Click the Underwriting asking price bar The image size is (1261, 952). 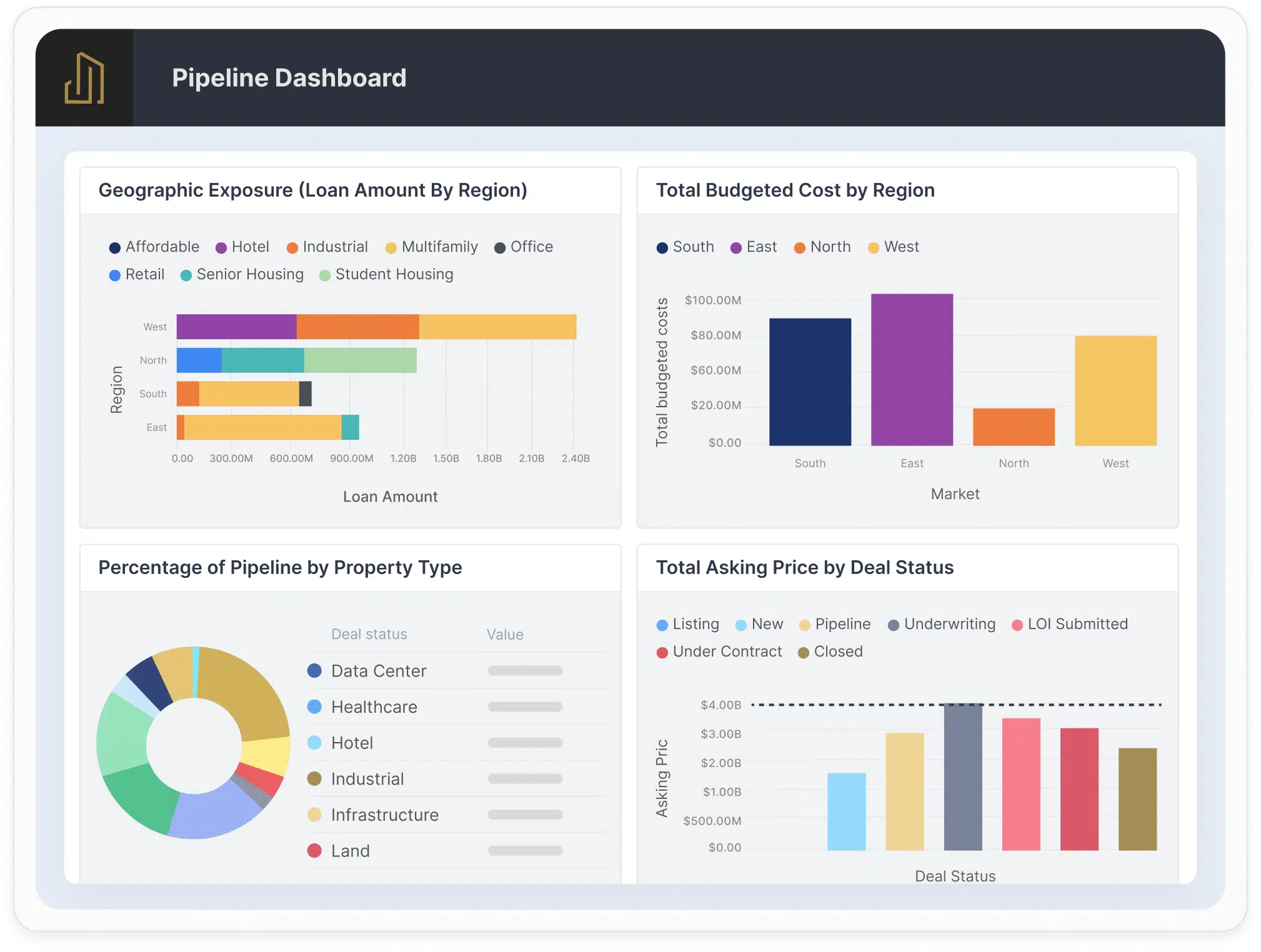(962, 777)
